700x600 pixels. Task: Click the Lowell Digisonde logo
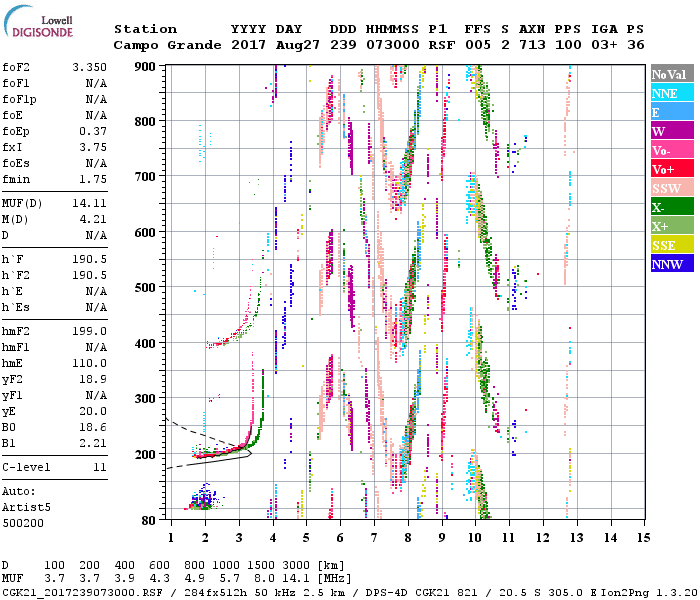coord(38,22)
